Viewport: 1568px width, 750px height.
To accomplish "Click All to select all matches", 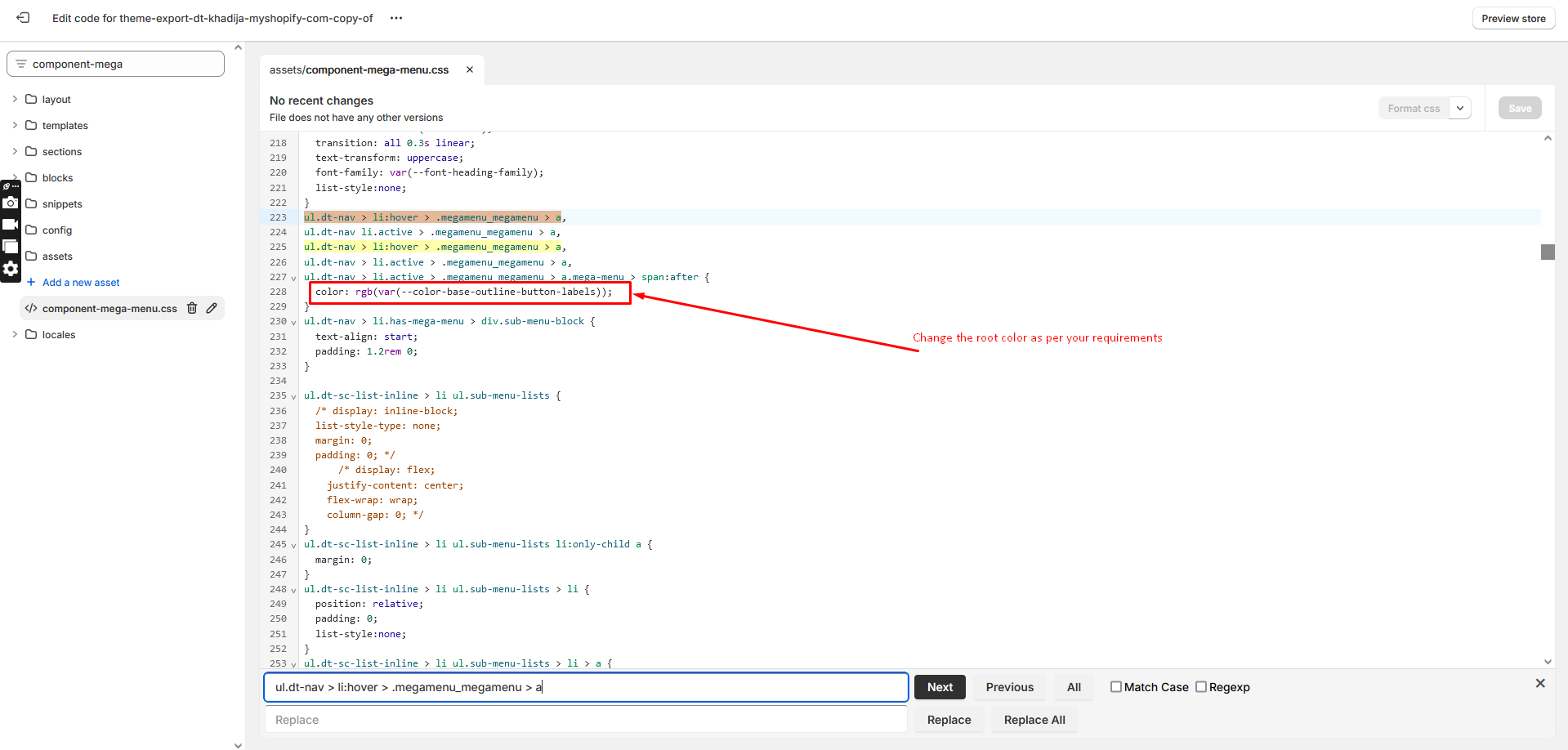I will (x=1074, y=687).
